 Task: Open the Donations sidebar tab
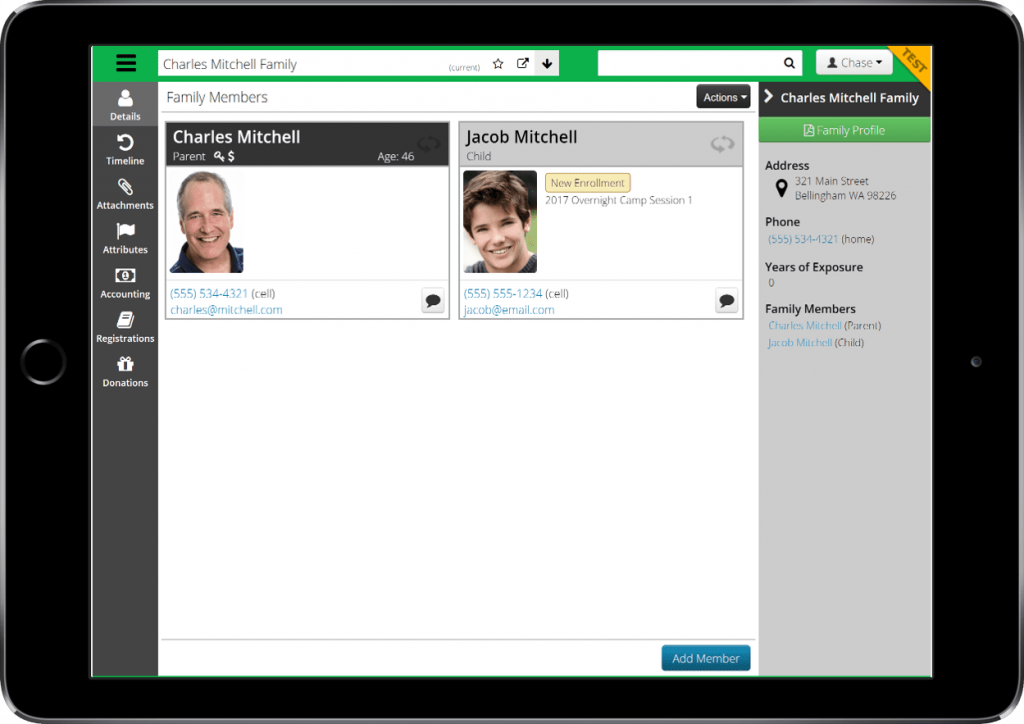(125, 371)
